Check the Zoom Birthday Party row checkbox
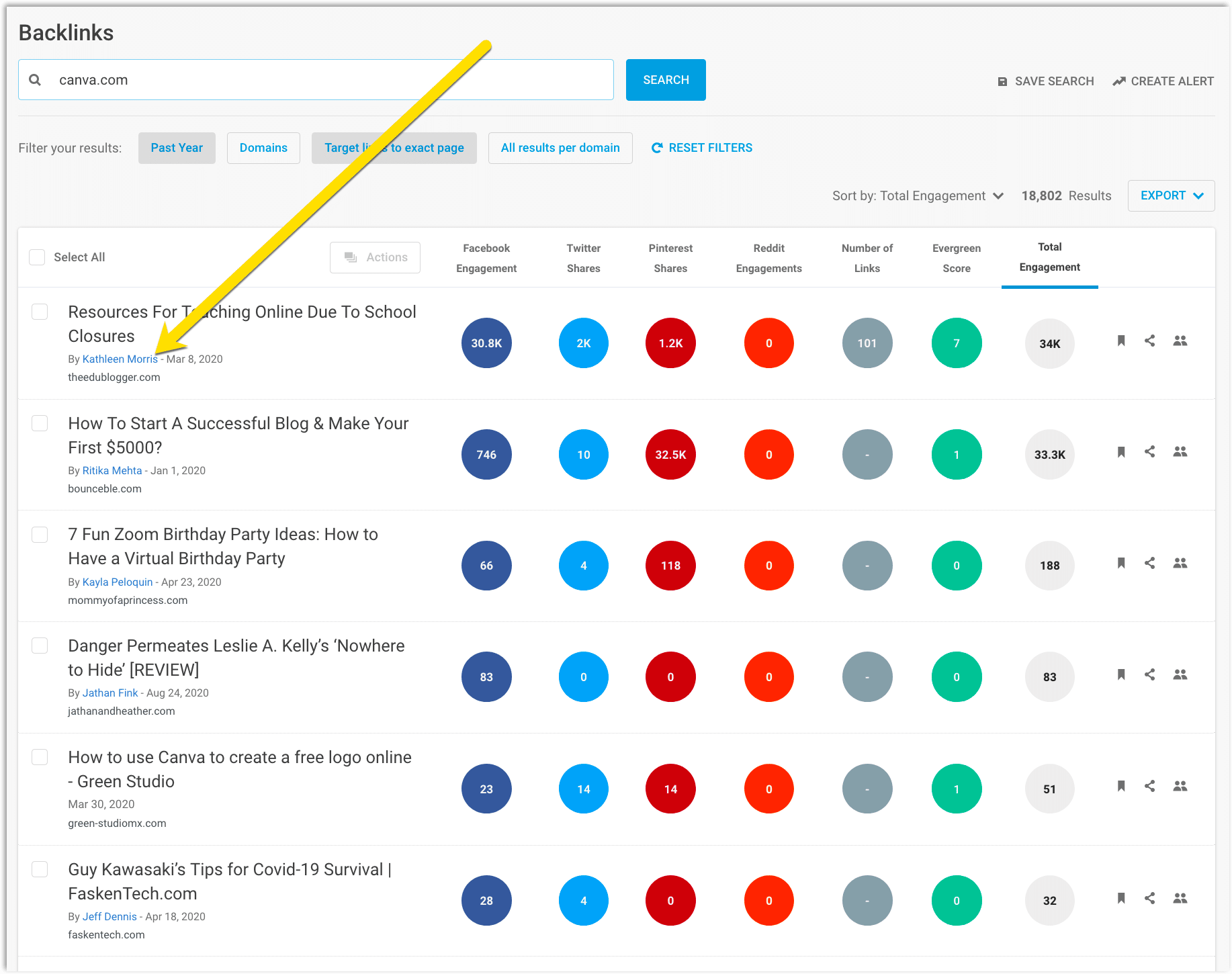 pyautogui.click(x=40, y=535)
